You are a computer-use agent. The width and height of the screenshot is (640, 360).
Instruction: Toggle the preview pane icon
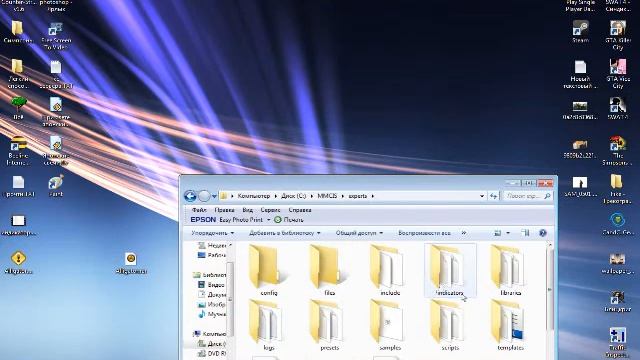[525, 233]
